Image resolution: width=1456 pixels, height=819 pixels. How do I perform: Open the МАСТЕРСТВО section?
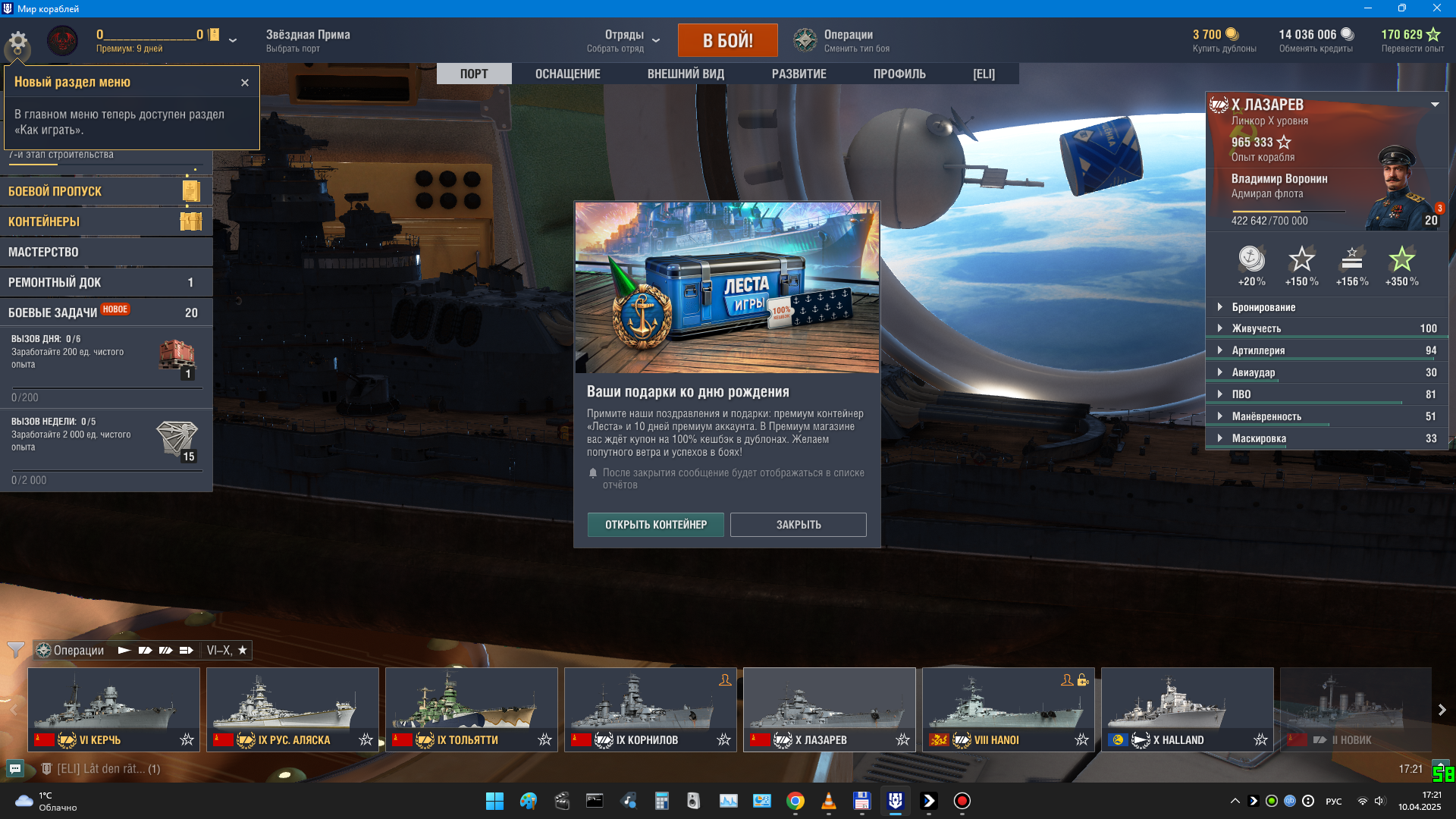pyautogui.click(x=106, y=252)
